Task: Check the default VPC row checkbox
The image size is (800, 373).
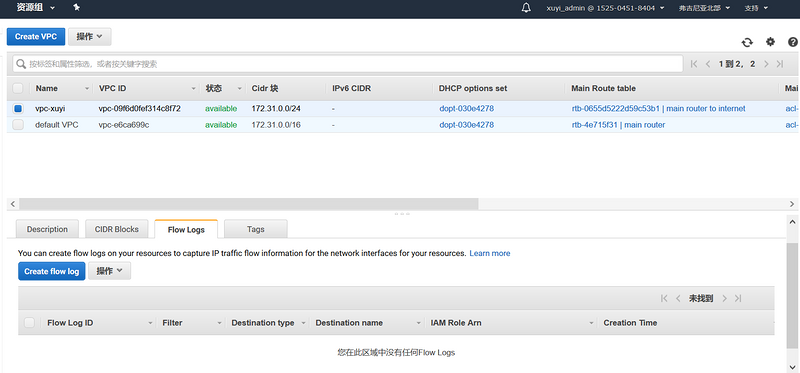Action: pyautogui.click(x=18, y=125)
